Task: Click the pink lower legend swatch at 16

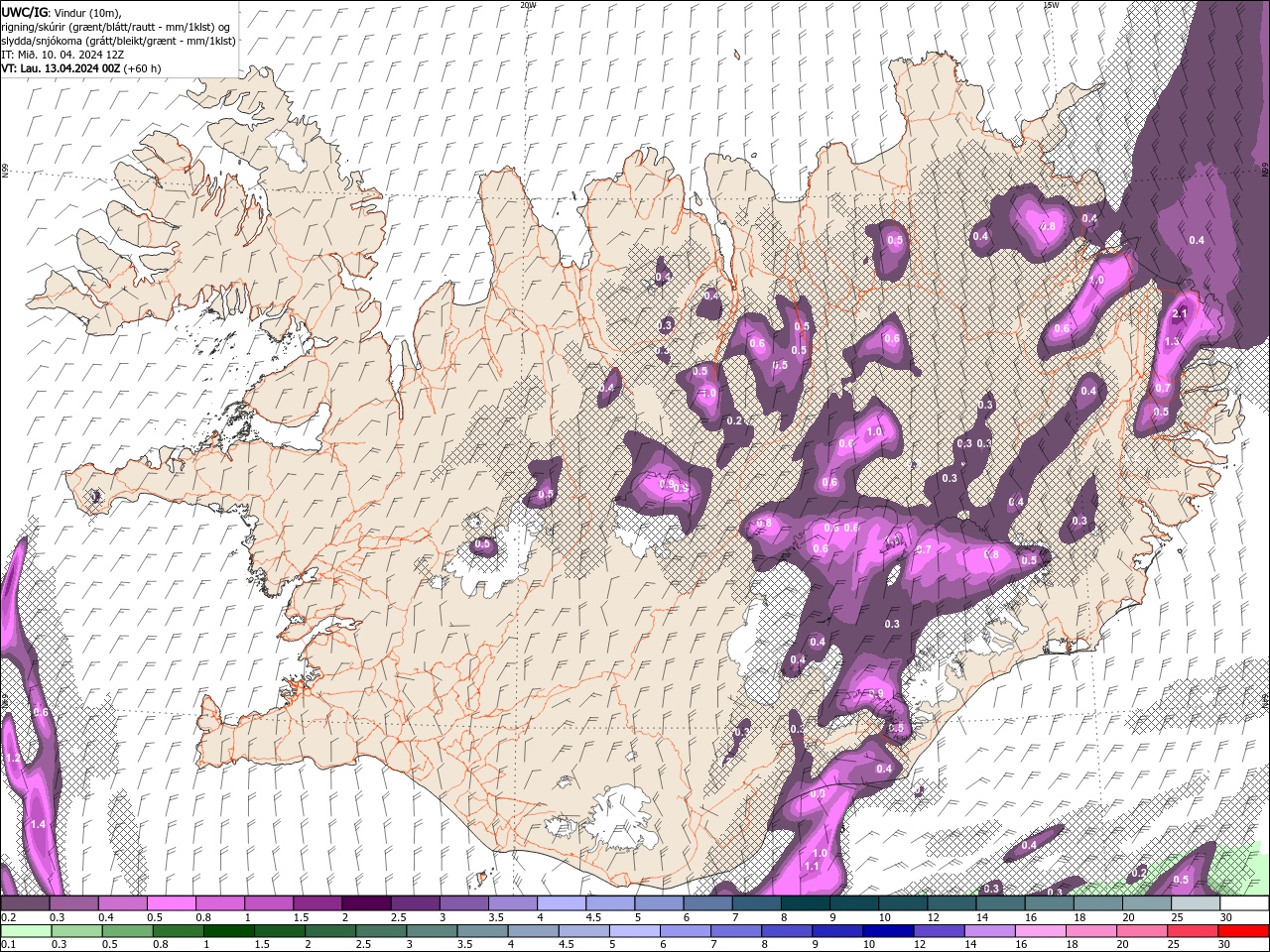Action: pyautogui.click(x=1041, y=931)
